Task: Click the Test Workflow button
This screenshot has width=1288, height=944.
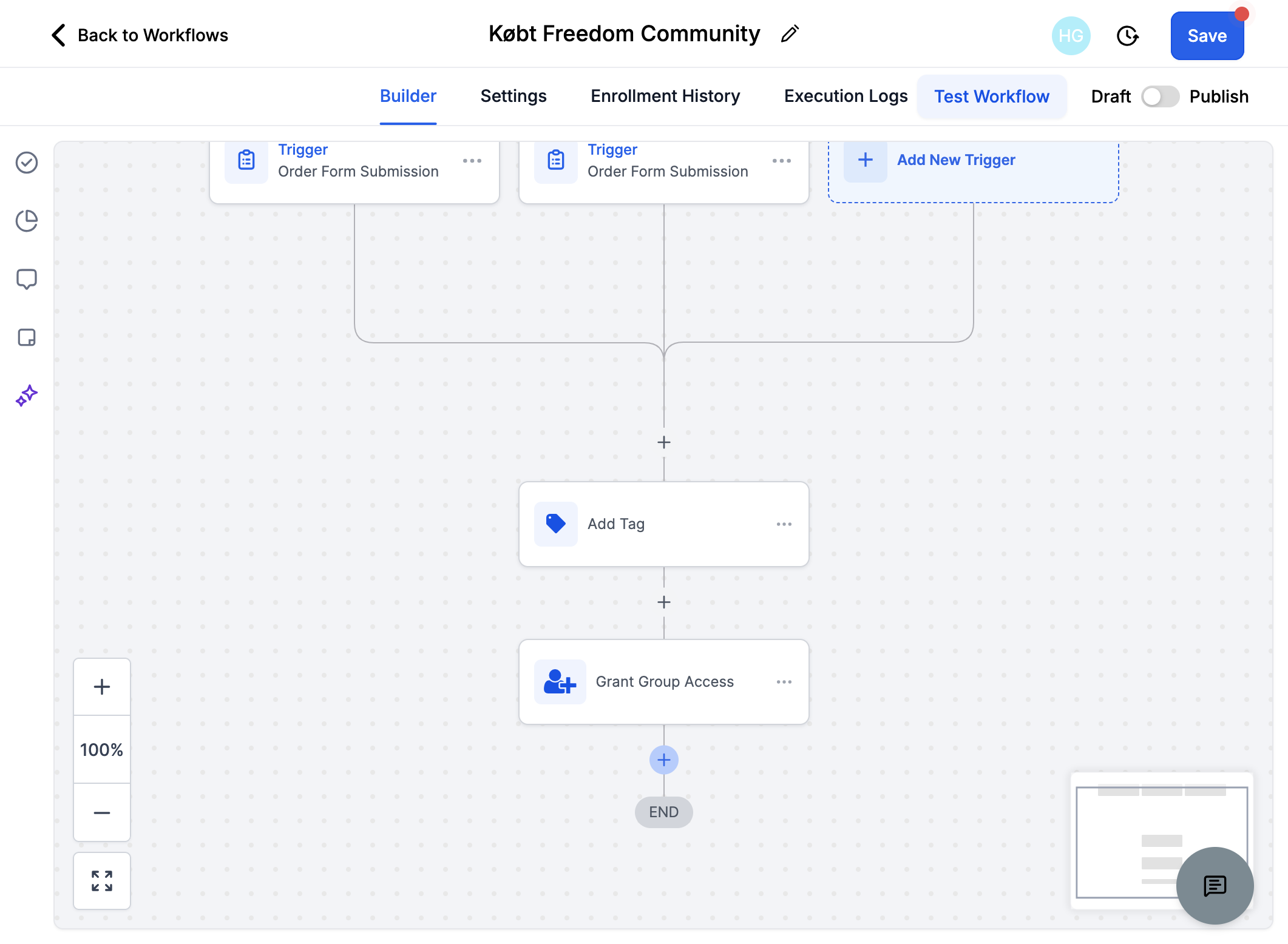Action: (x=992, y=96)
